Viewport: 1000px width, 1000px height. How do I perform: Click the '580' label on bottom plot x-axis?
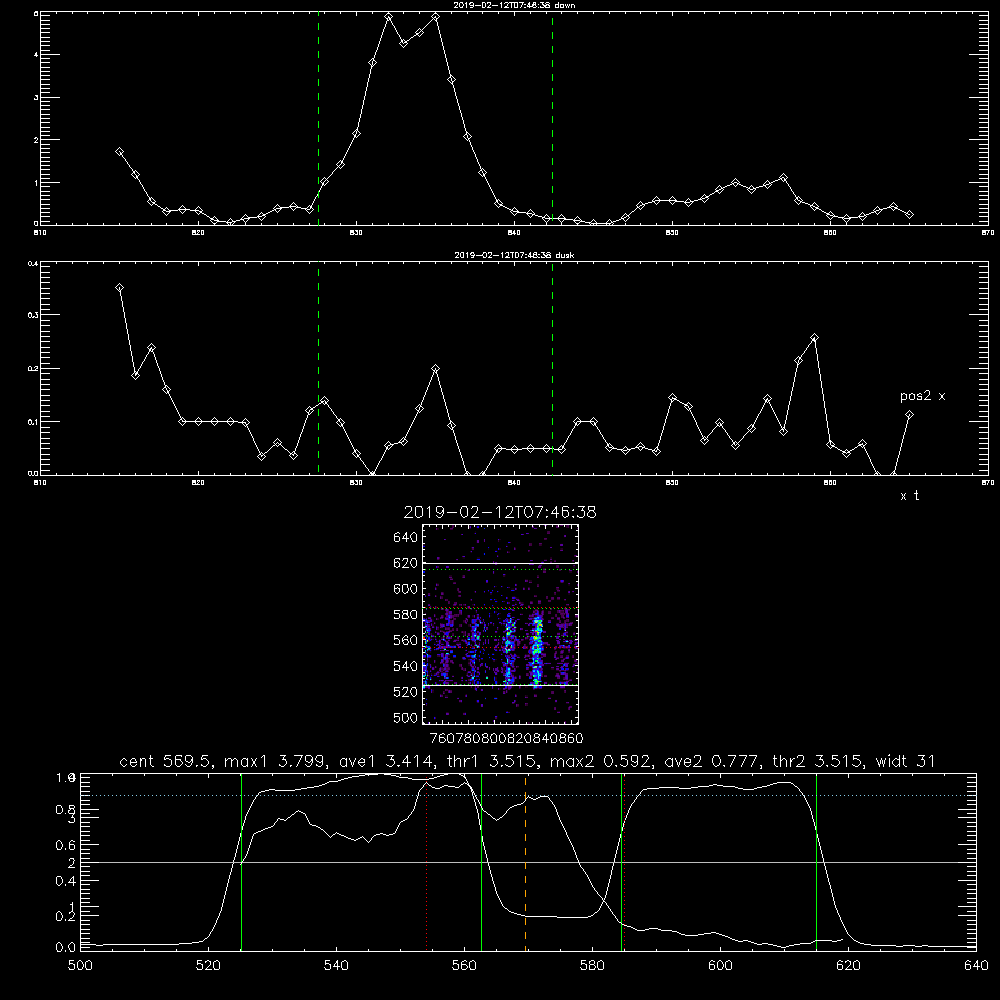pyautogui.click(x=592, y=965)
